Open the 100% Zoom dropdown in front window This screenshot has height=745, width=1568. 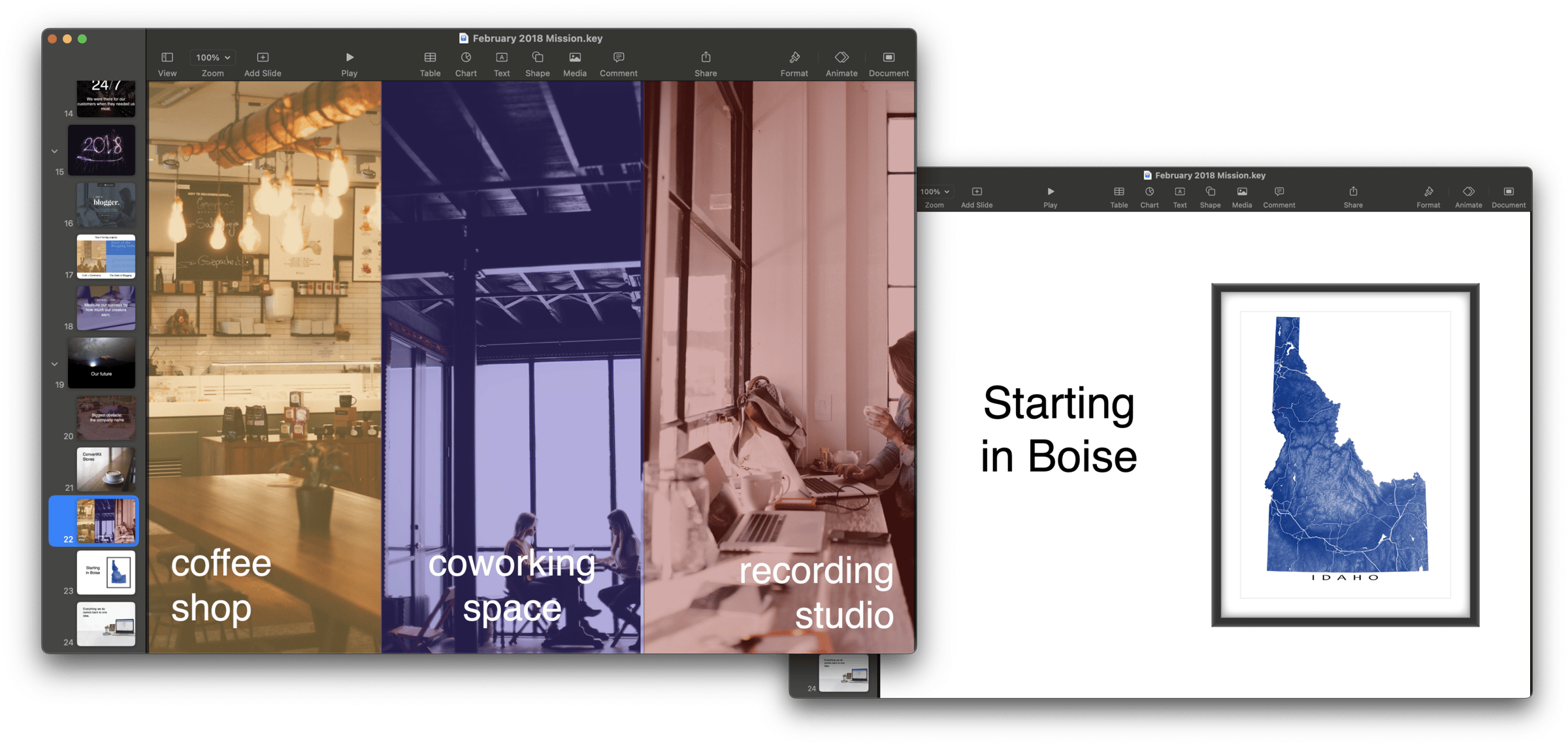[x=213, y=58]
